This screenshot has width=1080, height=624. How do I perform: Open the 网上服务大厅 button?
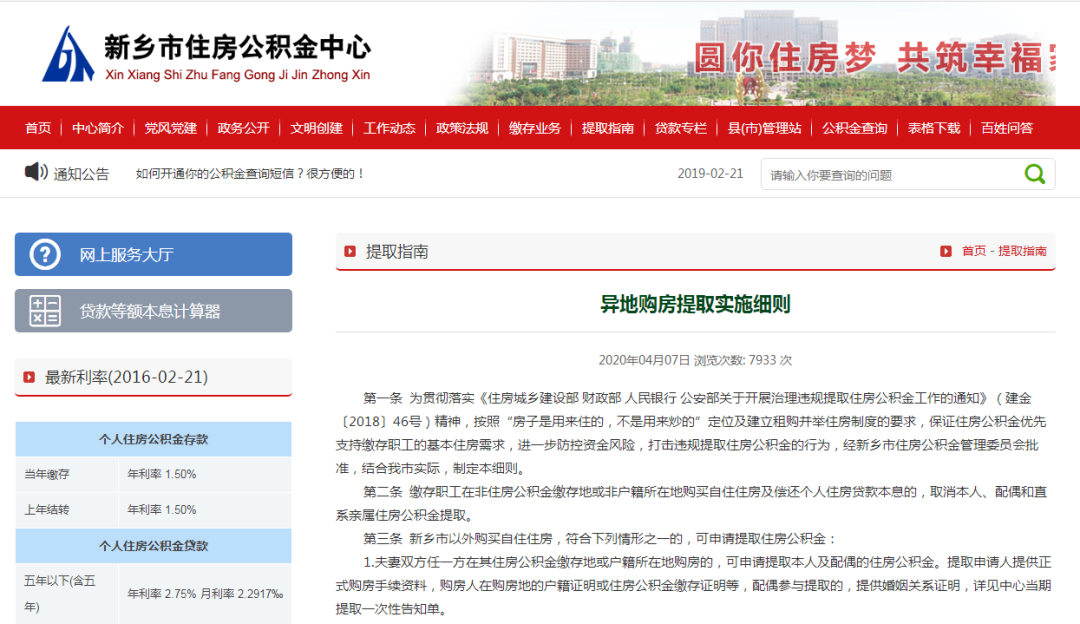[154, 254]
